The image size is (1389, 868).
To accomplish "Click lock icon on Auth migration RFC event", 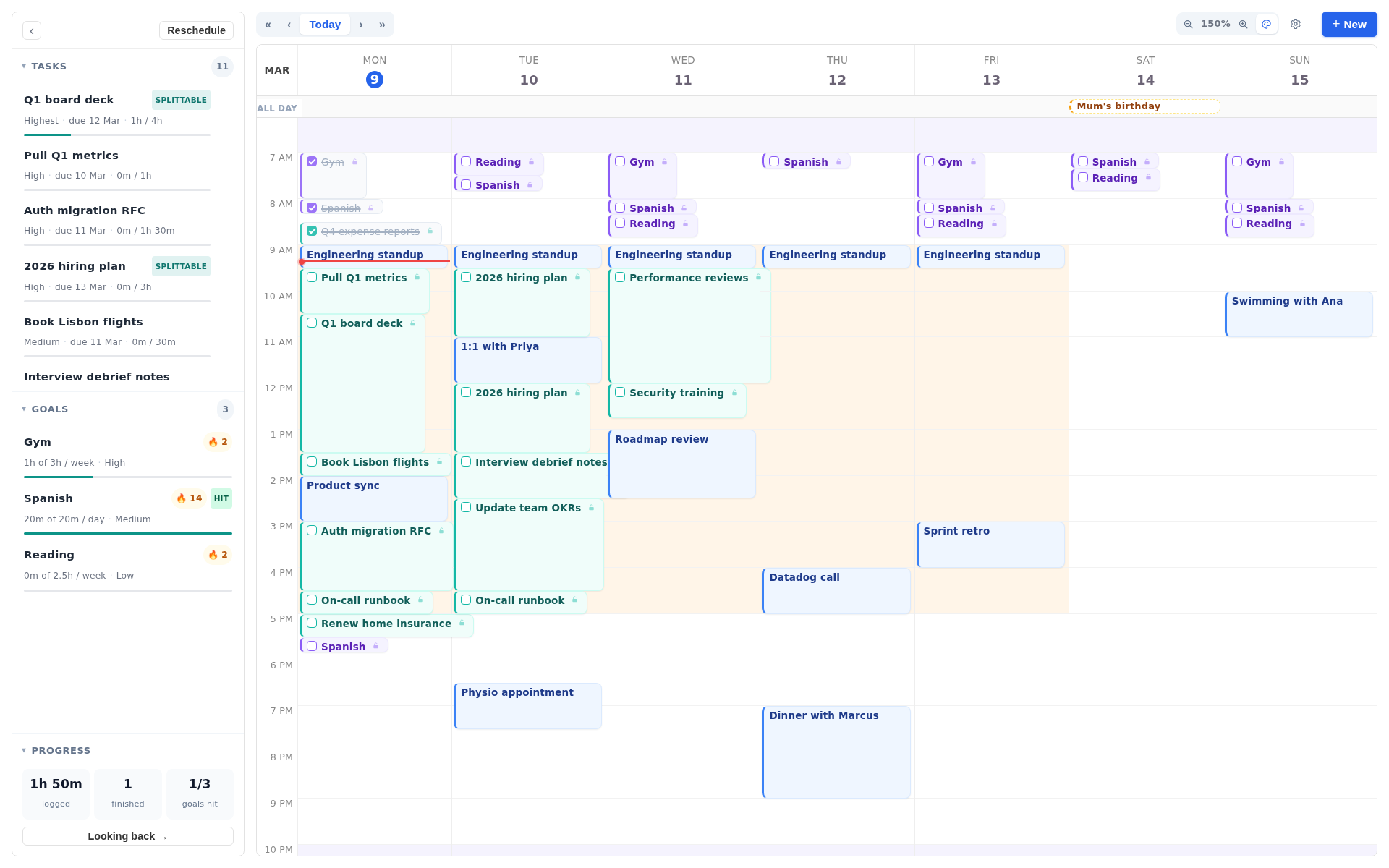I will coord(441,531).
